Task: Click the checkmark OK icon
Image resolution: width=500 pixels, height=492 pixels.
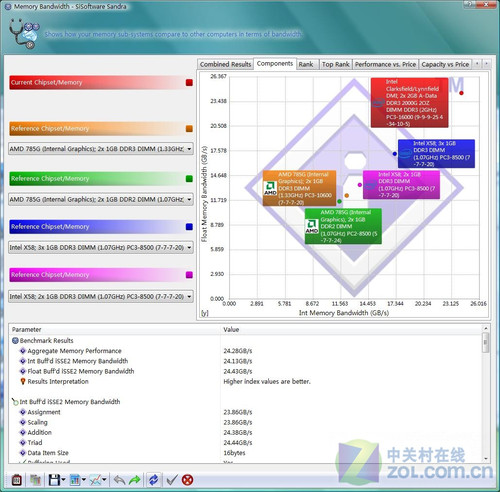Action: (172, 480)
